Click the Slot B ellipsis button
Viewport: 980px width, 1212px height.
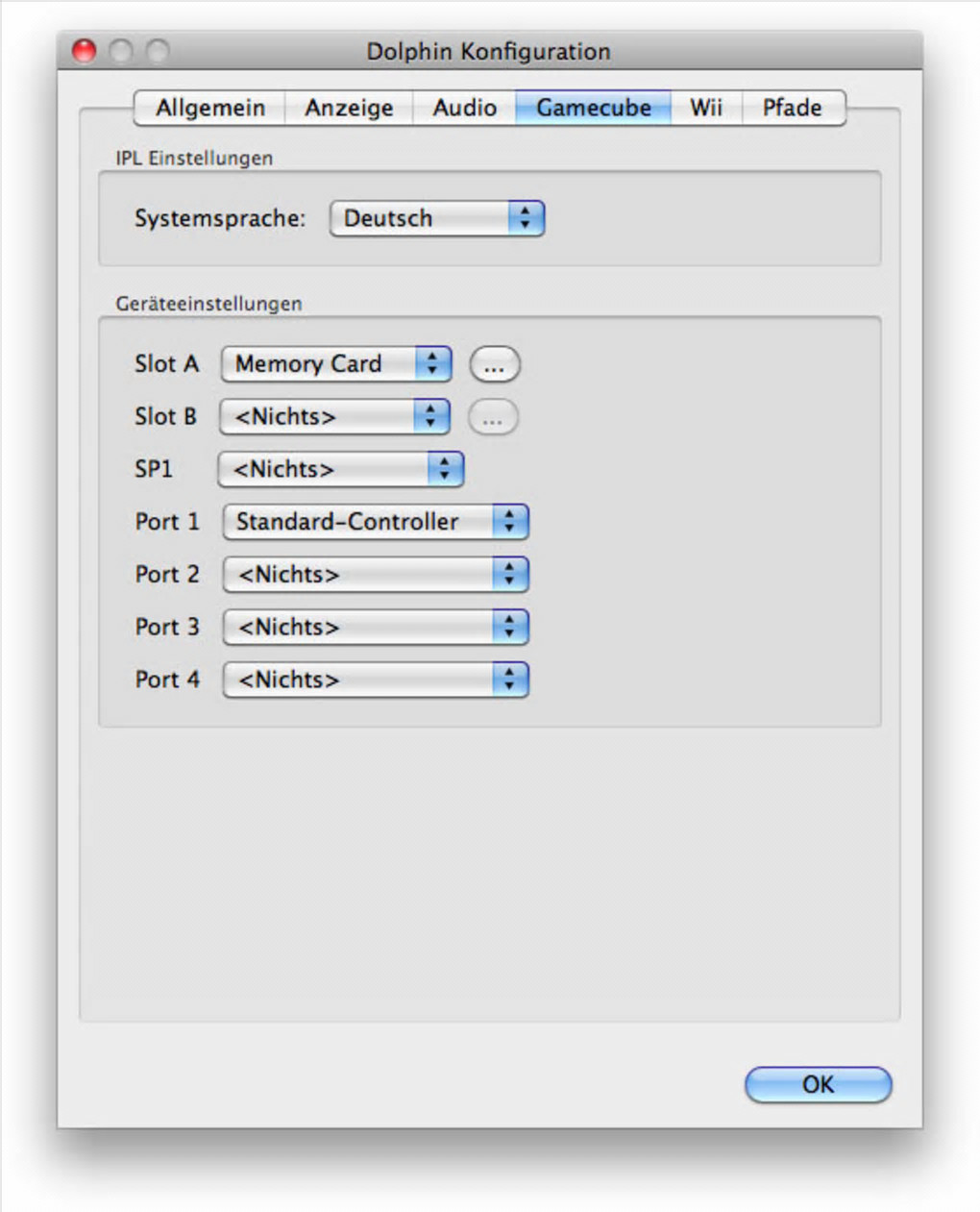[x=492, y=418]
